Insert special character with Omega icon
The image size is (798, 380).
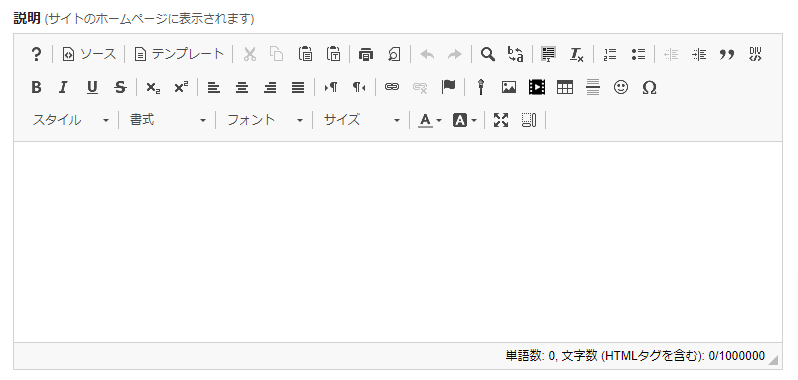coord(649,87)
